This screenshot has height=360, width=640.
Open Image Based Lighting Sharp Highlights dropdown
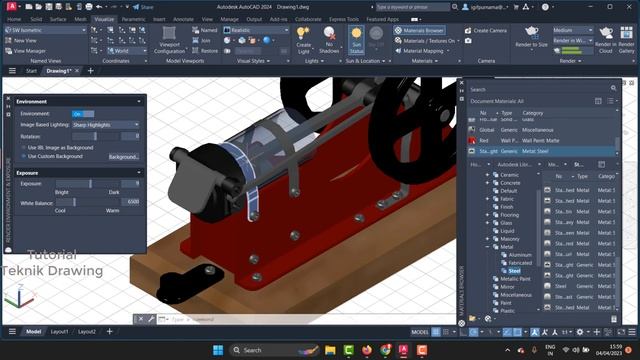point(106,124)
